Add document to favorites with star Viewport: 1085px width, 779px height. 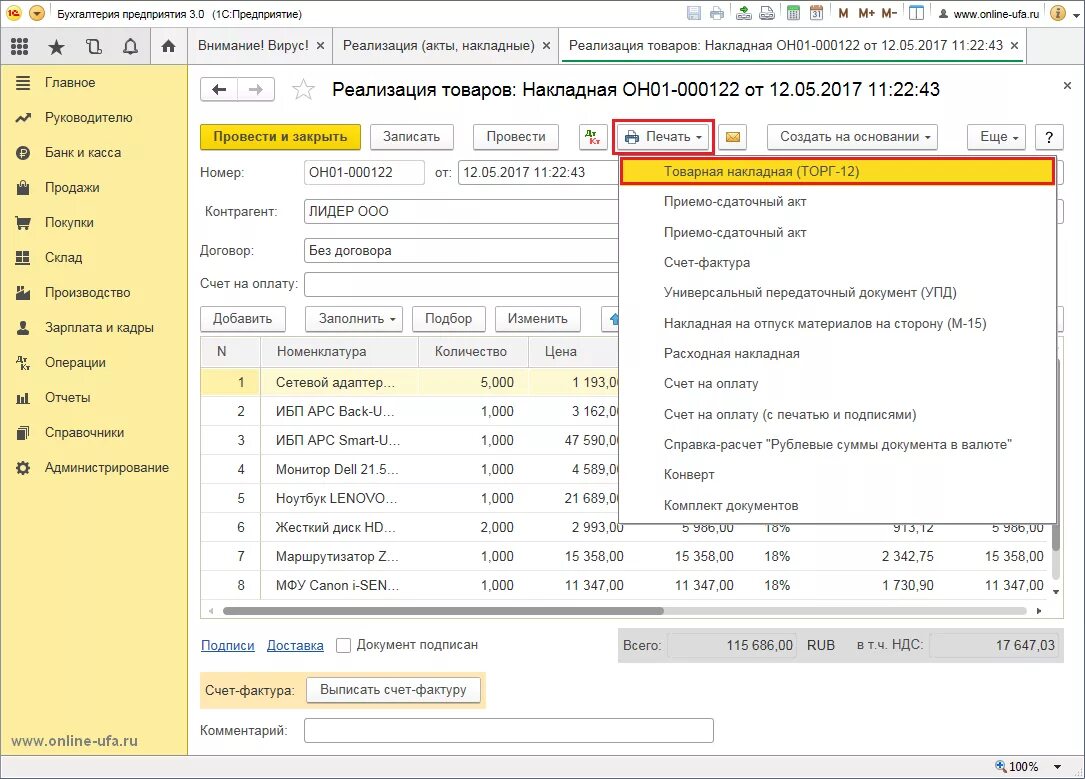(303, 89)
